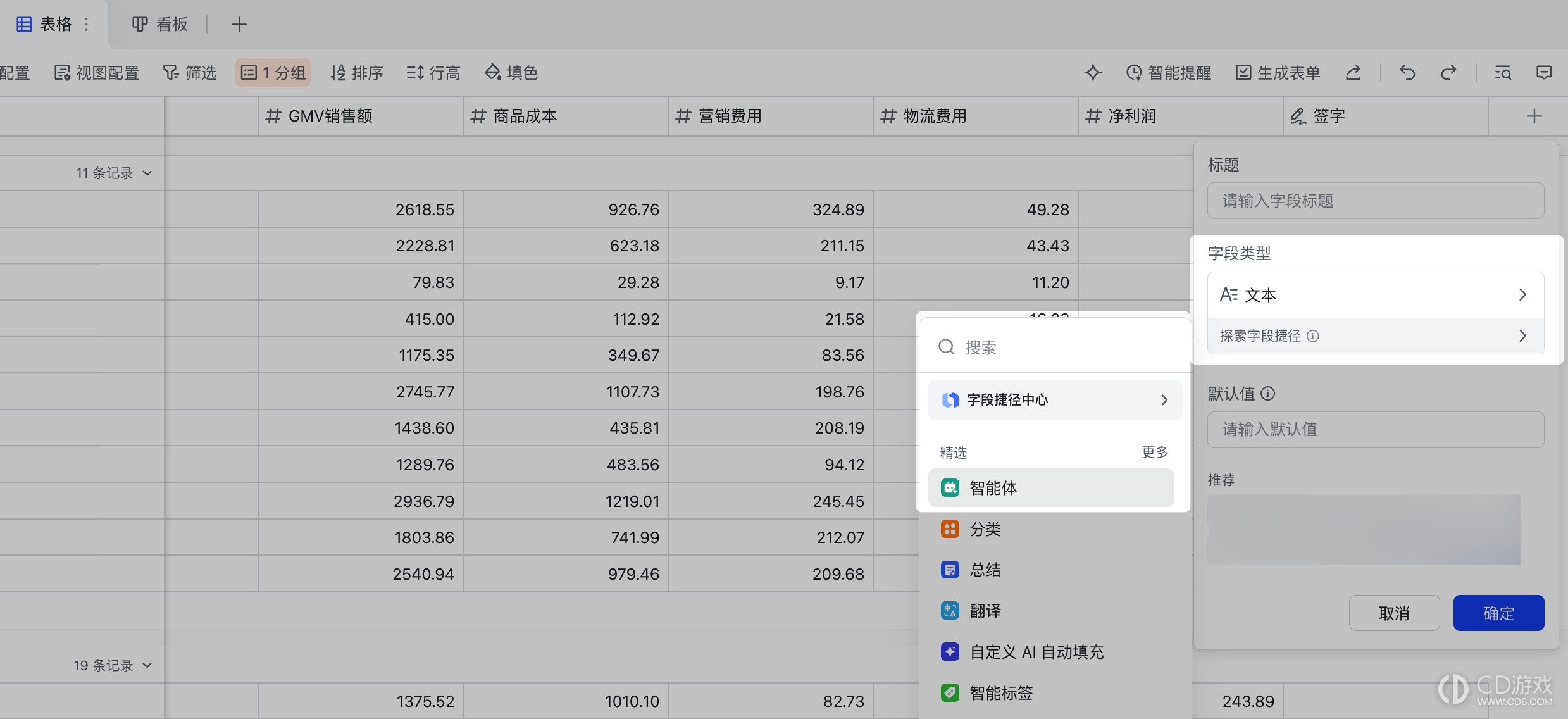Add a new view with the plus icon
The width and height of the screenshot is (1568, 719).
point(239,25)
